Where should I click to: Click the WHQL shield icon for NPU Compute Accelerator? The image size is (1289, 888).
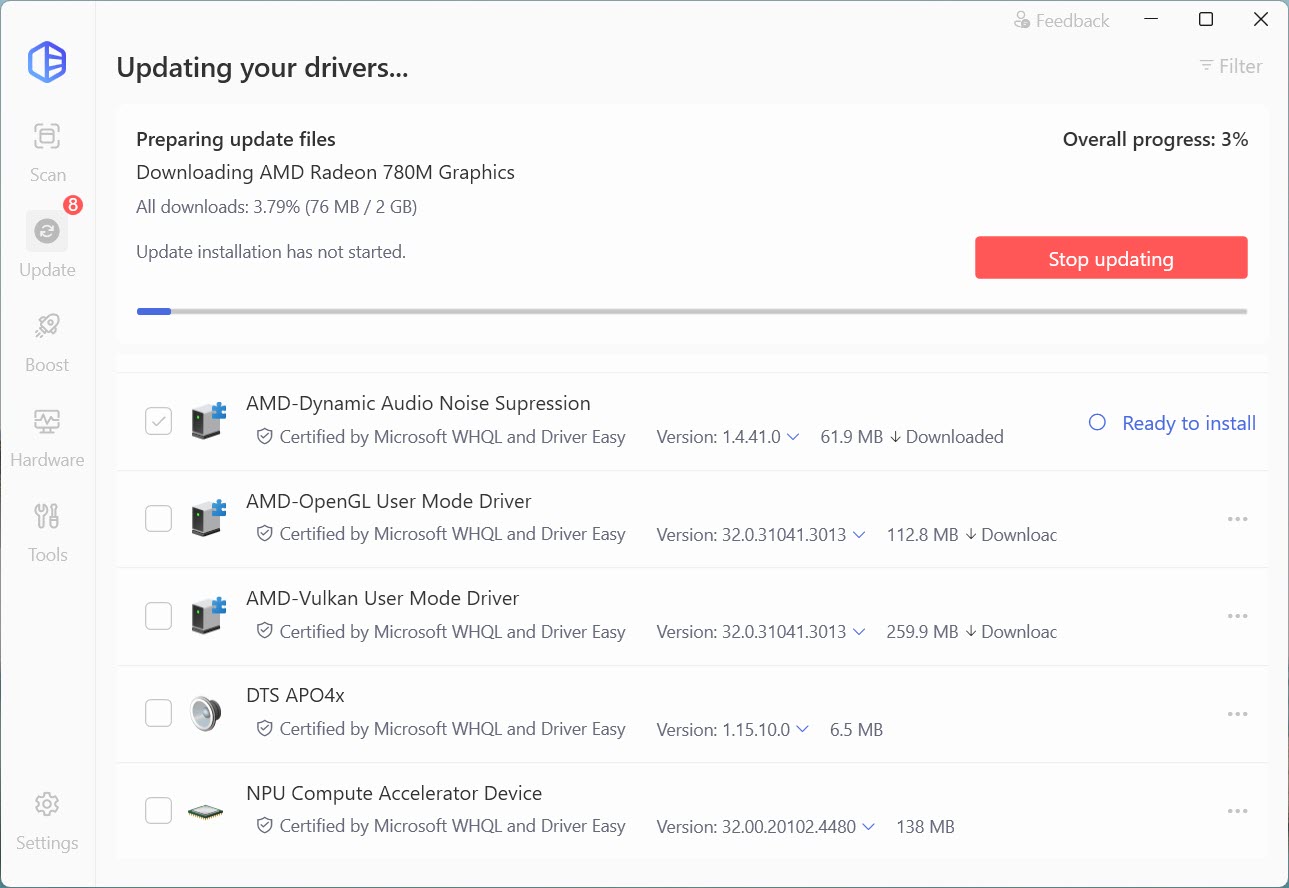(265, 826)
